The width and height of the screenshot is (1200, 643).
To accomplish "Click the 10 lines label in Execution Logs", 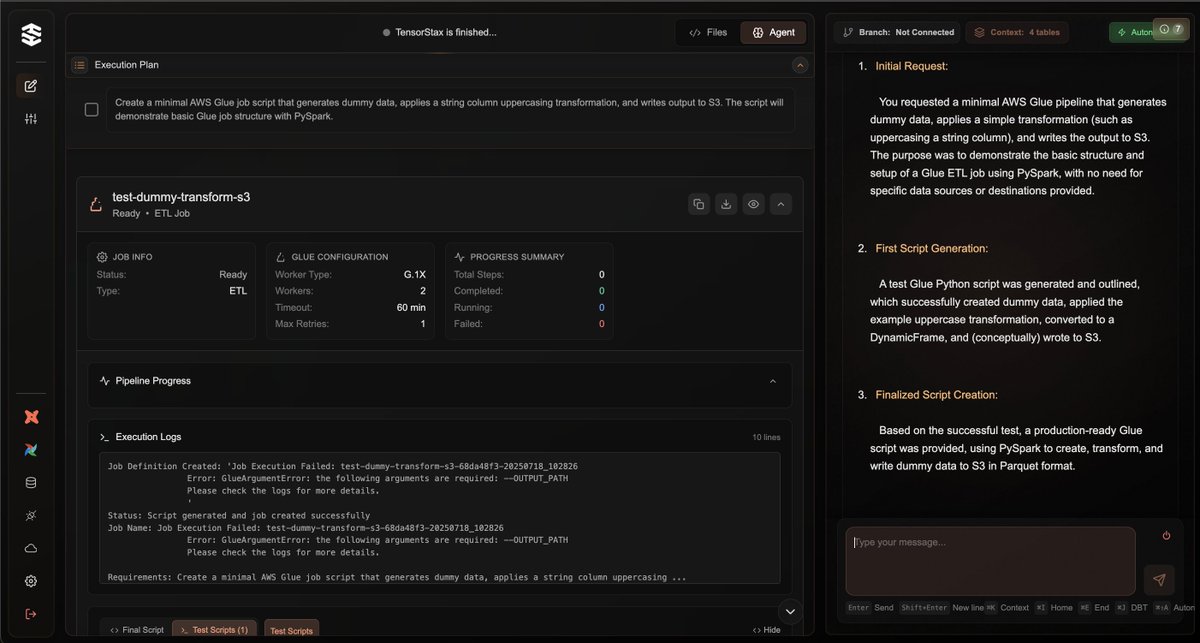I will [x=766, y=438].
